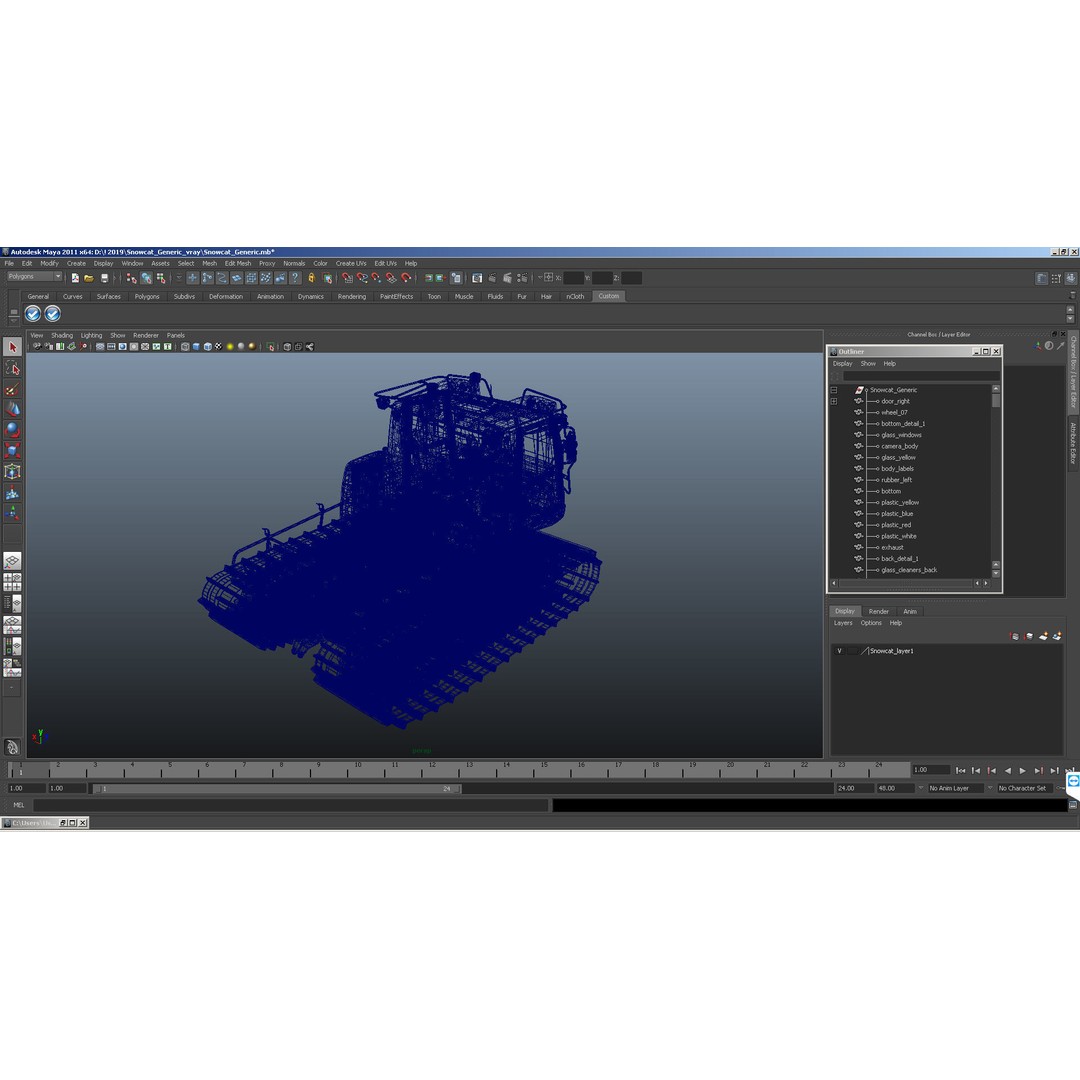1080x1080 pixels.
Task: Open the input field mode dropdown arrow
Action: coord(539,278)
